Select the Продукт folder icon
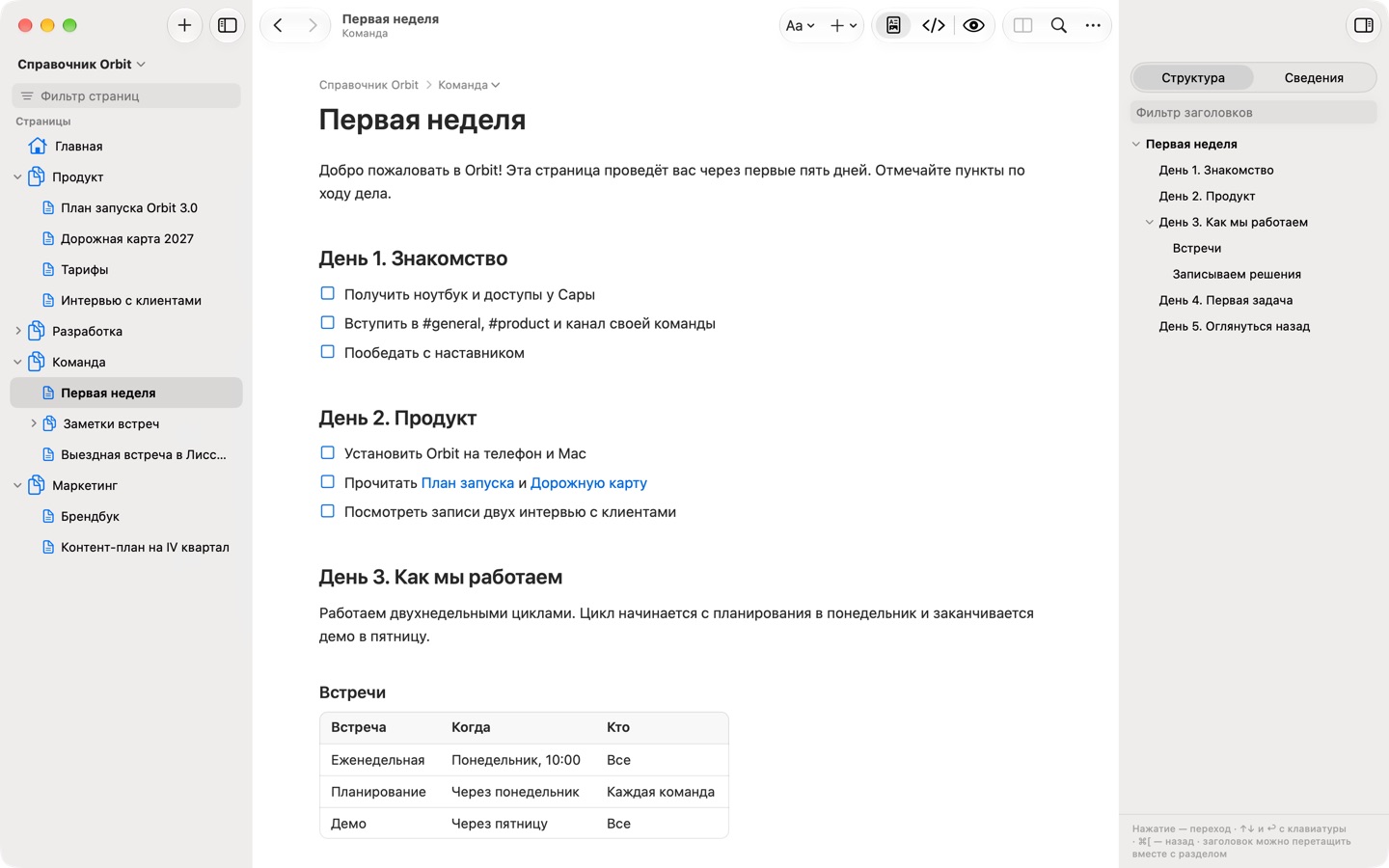 coord(37,176)
